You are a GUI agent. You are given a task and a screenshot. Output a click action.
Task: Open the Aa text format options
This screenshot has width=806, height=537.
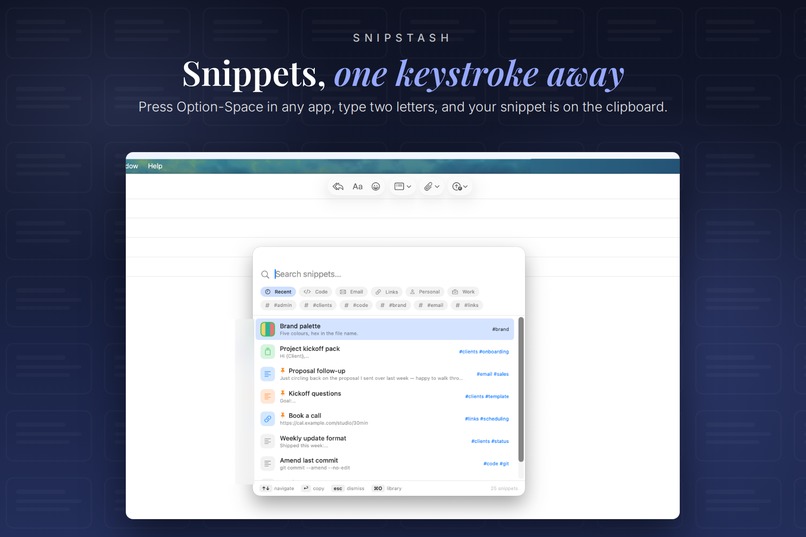(x=357, y=187)
